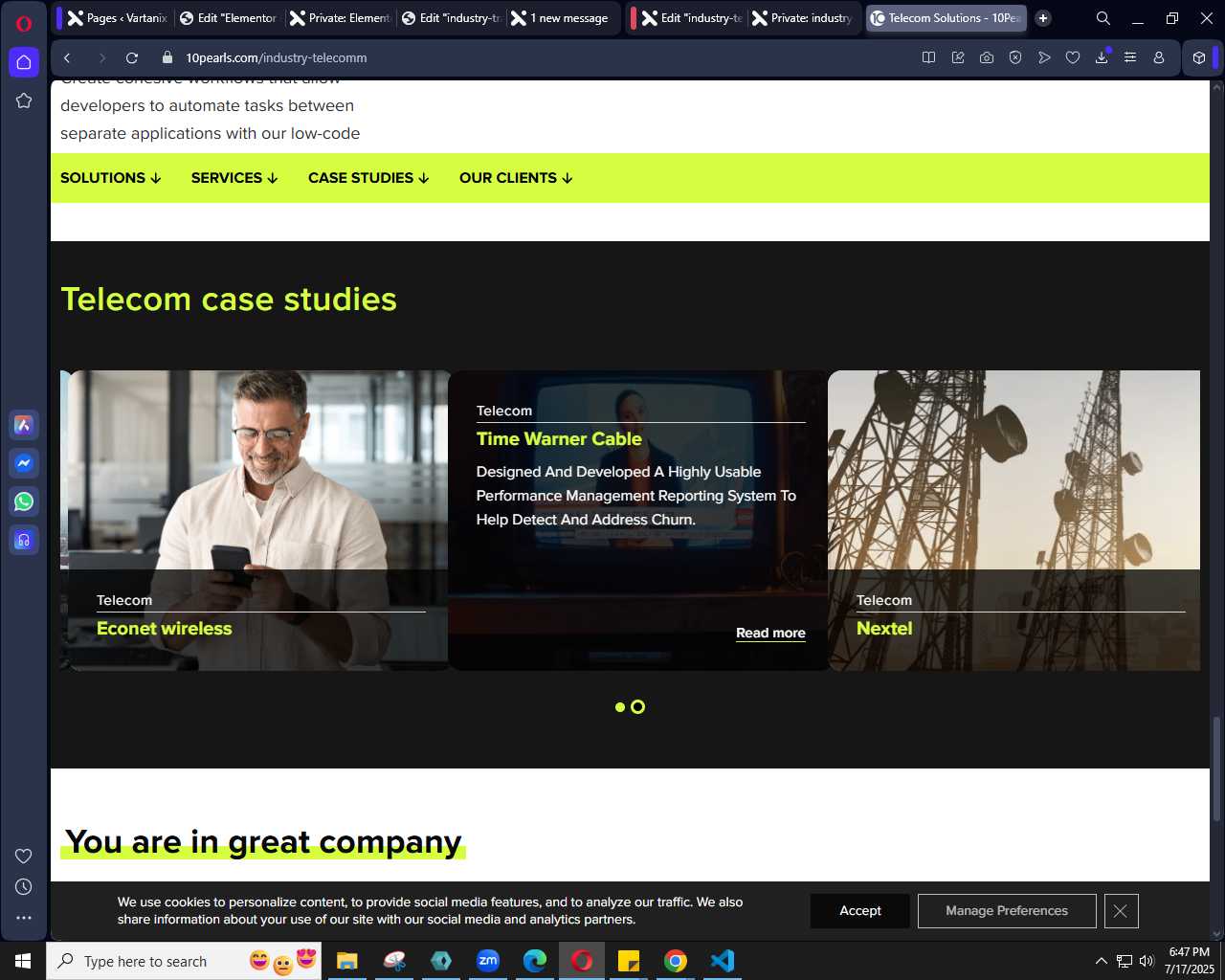Click the "Telecom case studies" heading
The width and height of the screenshot is (1225, 980).
(229, 300)
